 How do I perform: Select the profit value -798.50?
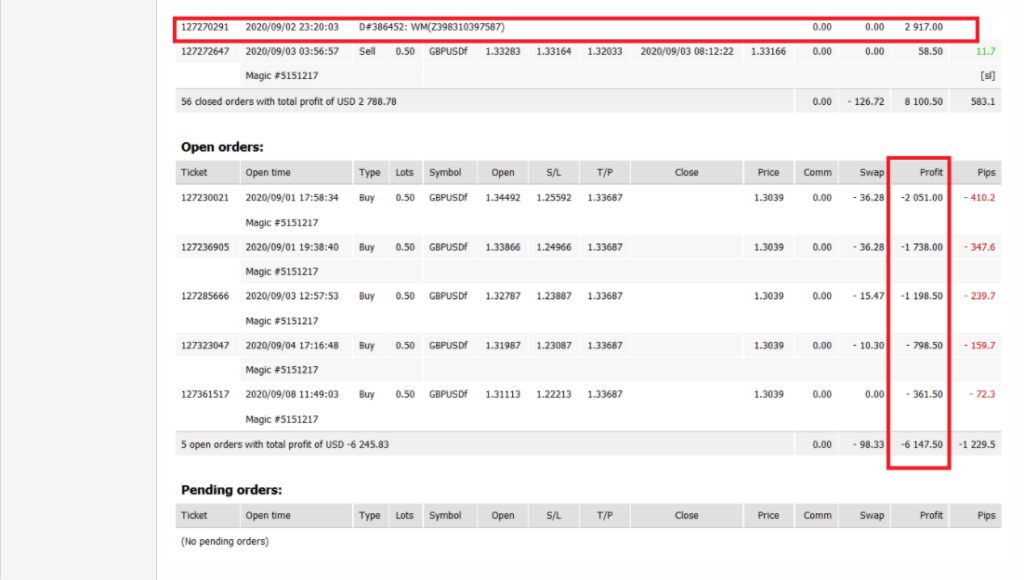(x=924, y=346)
